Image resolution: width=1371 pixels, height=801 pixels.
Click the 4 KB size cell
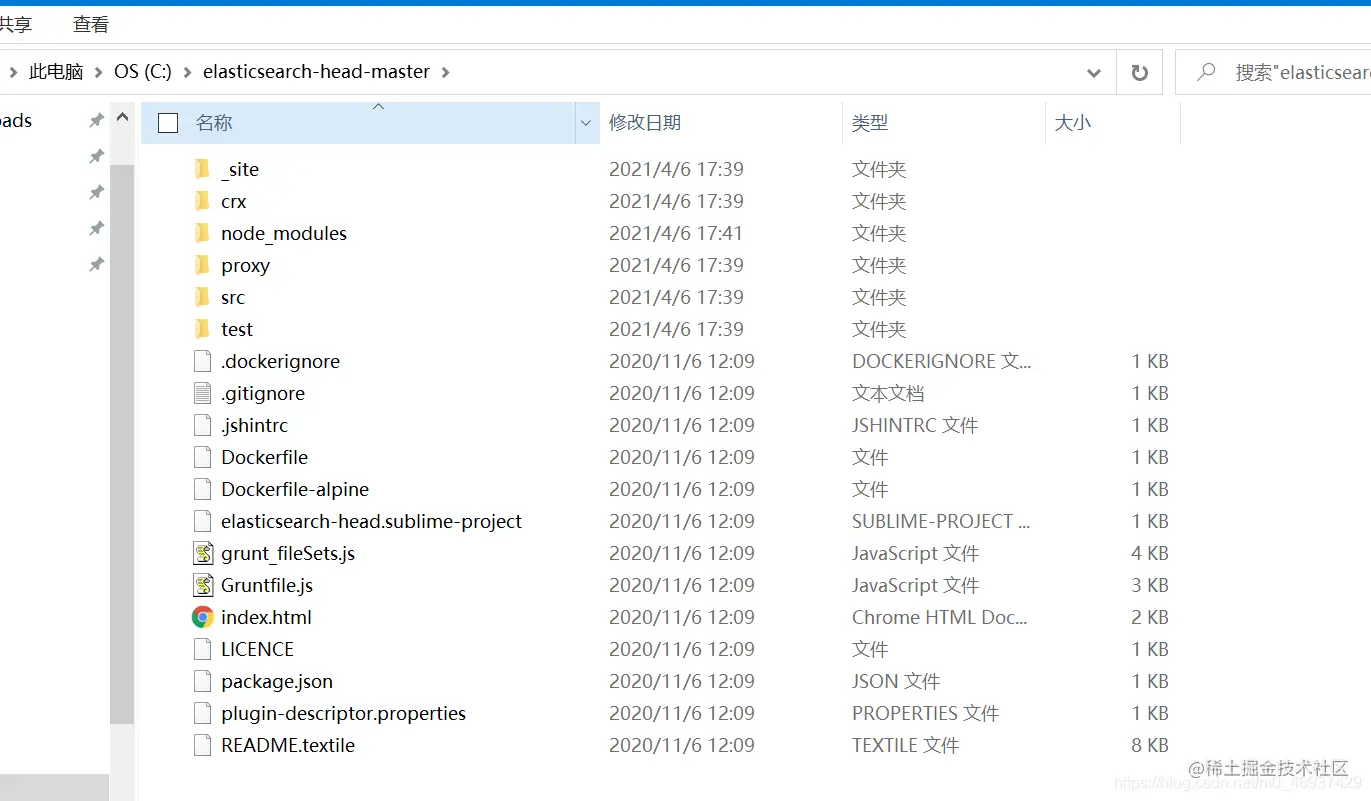click(x=1150, y=553)
